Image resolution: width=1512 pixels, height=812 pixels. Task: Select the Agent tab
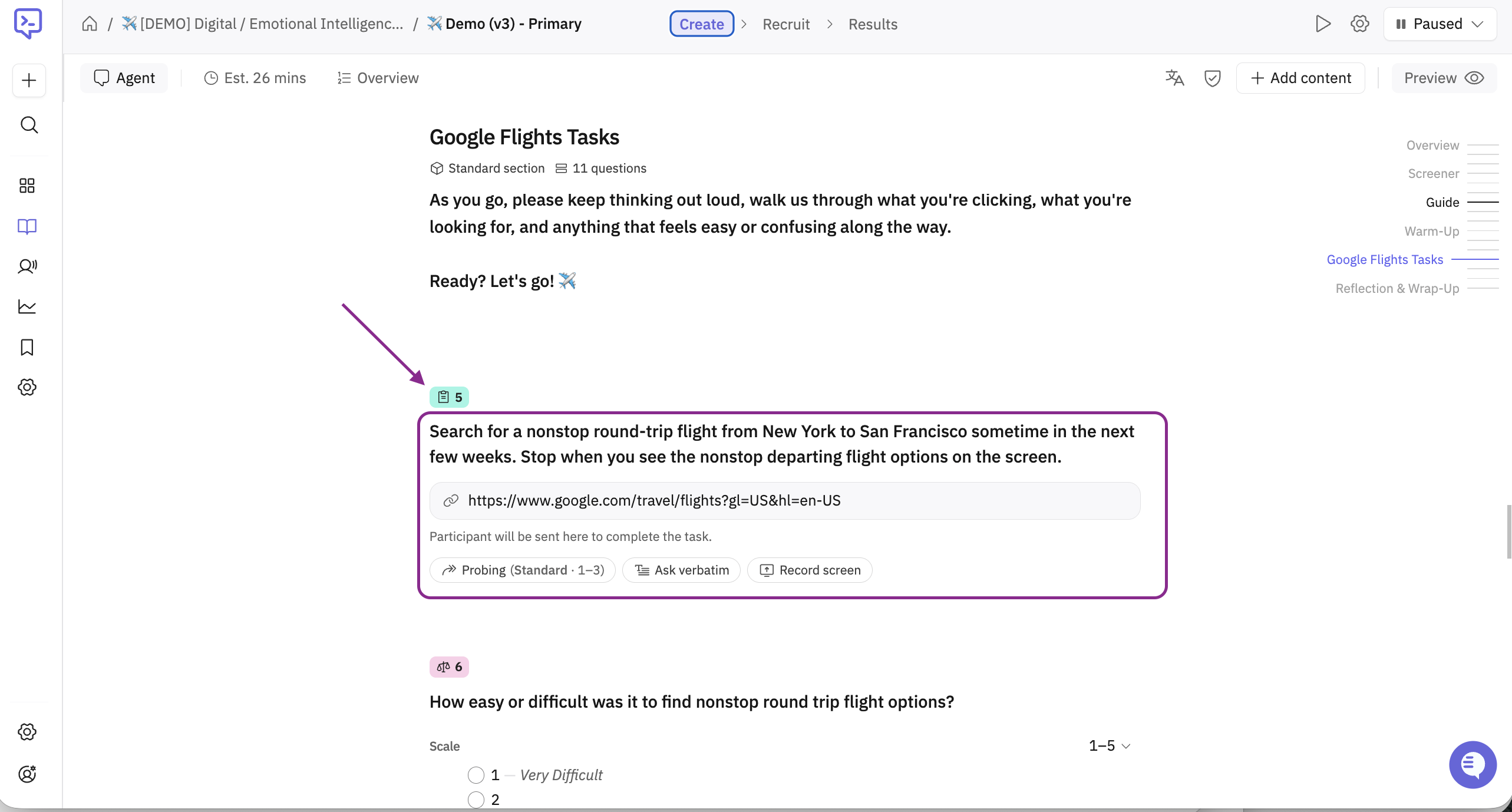click(124, 78)
